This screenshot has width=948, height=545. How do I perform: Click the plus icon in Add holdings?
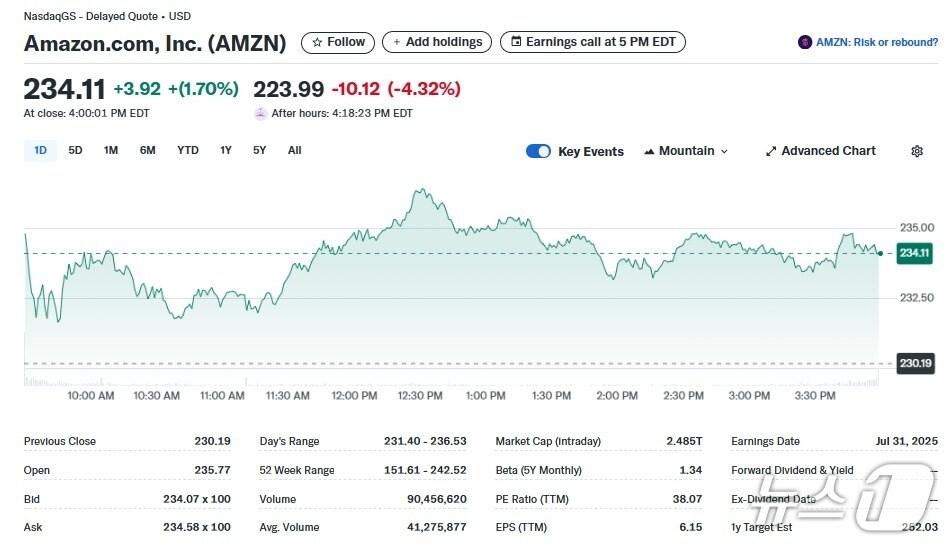coord(397,42)
